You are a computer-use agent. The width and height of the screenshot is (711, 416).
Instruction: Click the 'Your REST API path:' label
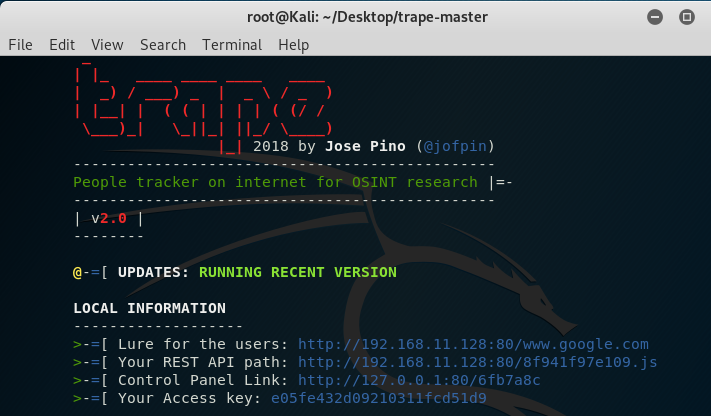point(203,362)
